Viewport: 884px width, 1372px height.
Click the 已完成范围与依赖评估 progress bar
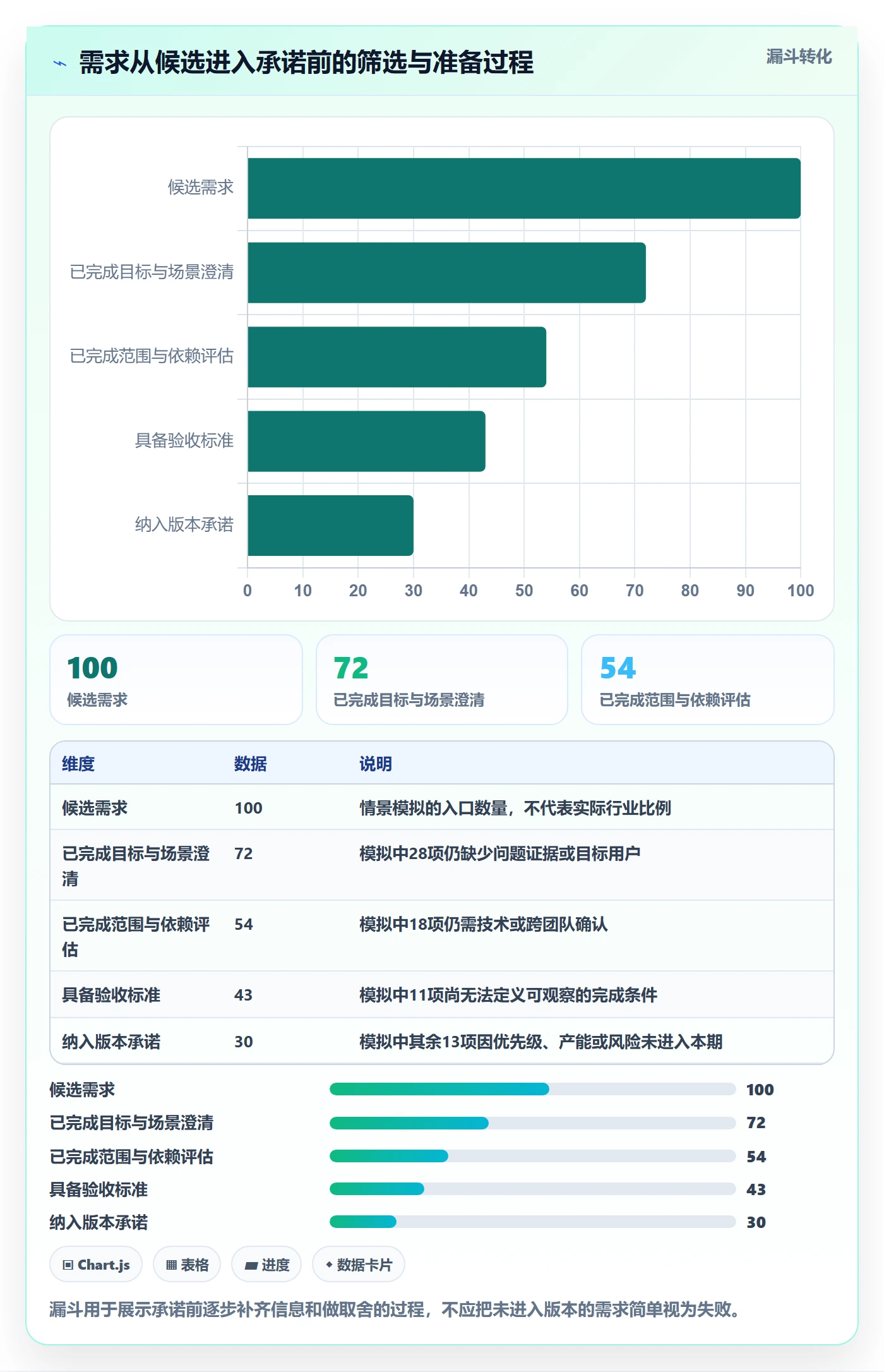point(533,1156)
